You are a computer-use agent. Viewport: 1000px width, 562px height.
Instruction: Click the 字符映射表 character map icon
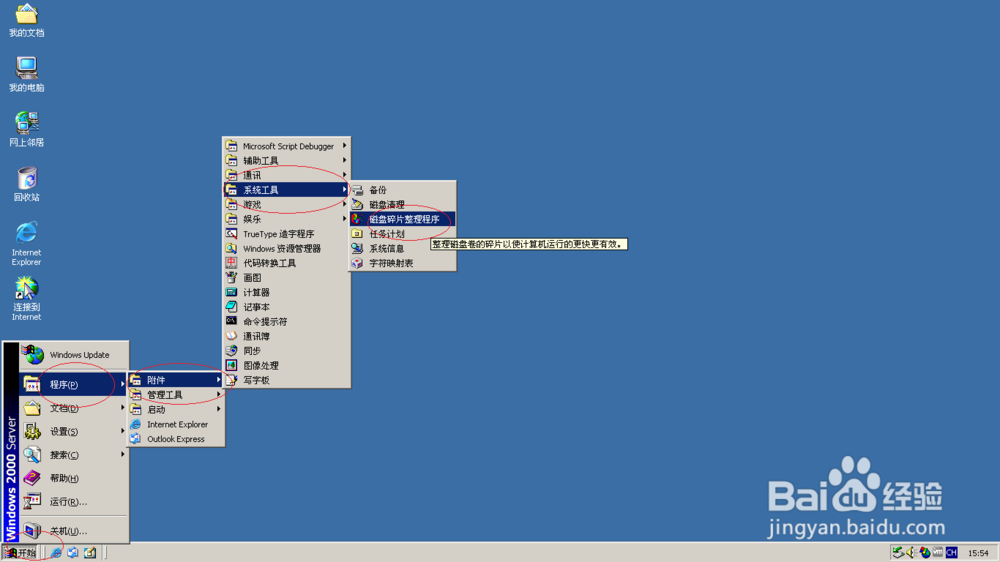357,263
